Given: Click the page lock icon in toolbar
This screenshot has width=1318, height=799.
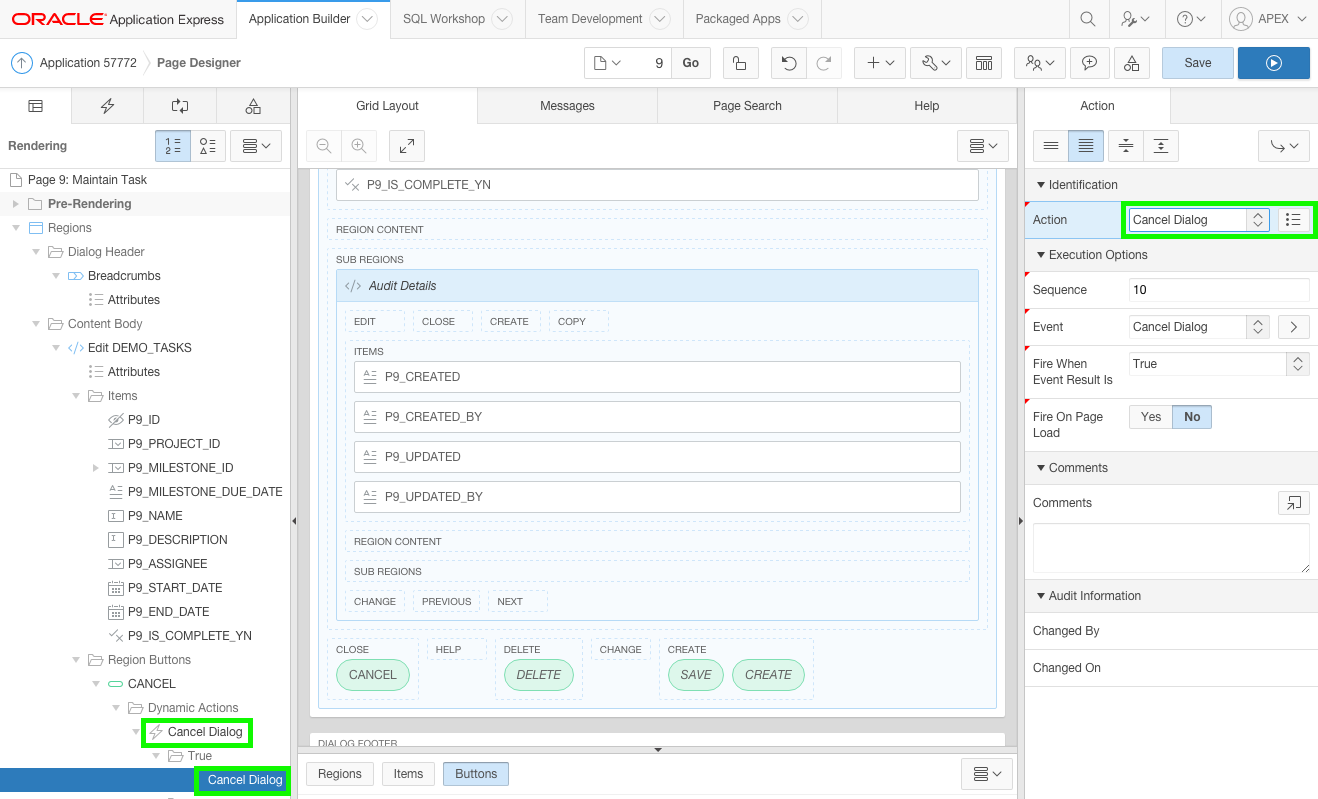Looking at the screenshot, I should (740, 63).
